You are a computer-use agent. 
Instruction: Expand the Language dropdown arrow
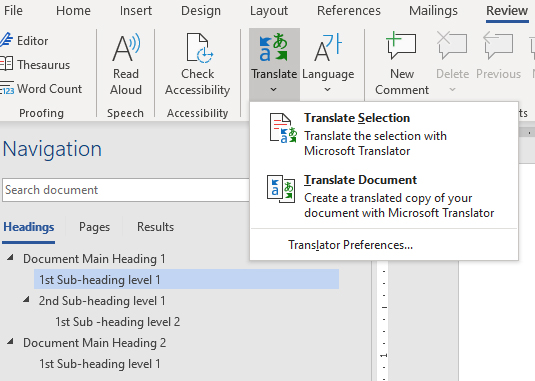tap(327, 90)
